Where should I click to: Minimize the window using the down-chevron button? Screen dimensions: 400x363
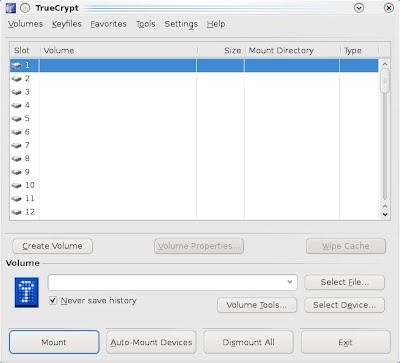click(x=359, y=8)
